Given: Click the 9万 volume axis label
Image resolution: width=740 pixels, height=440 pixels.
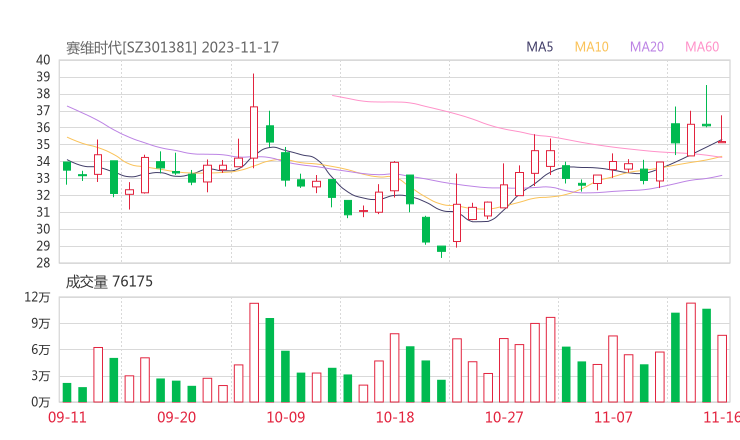Looking at the screenshot, I should point(41,323).
